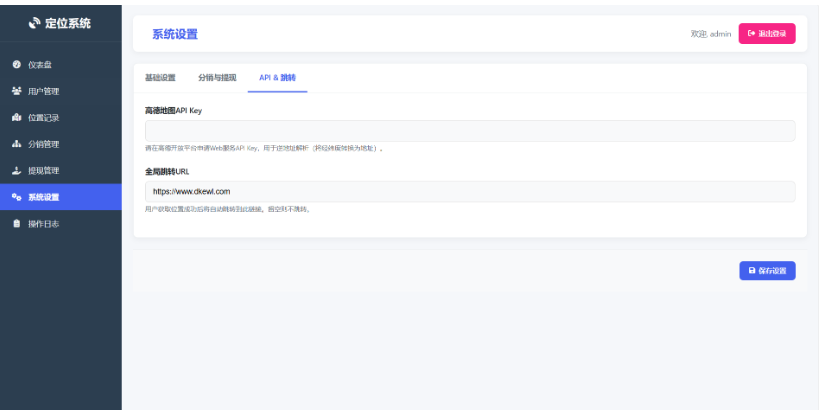The height and width of the screenshot is (410, 825).
Task: Click the 仪表盘 dashboard gauge icon
Action: (x=16, y=65)
